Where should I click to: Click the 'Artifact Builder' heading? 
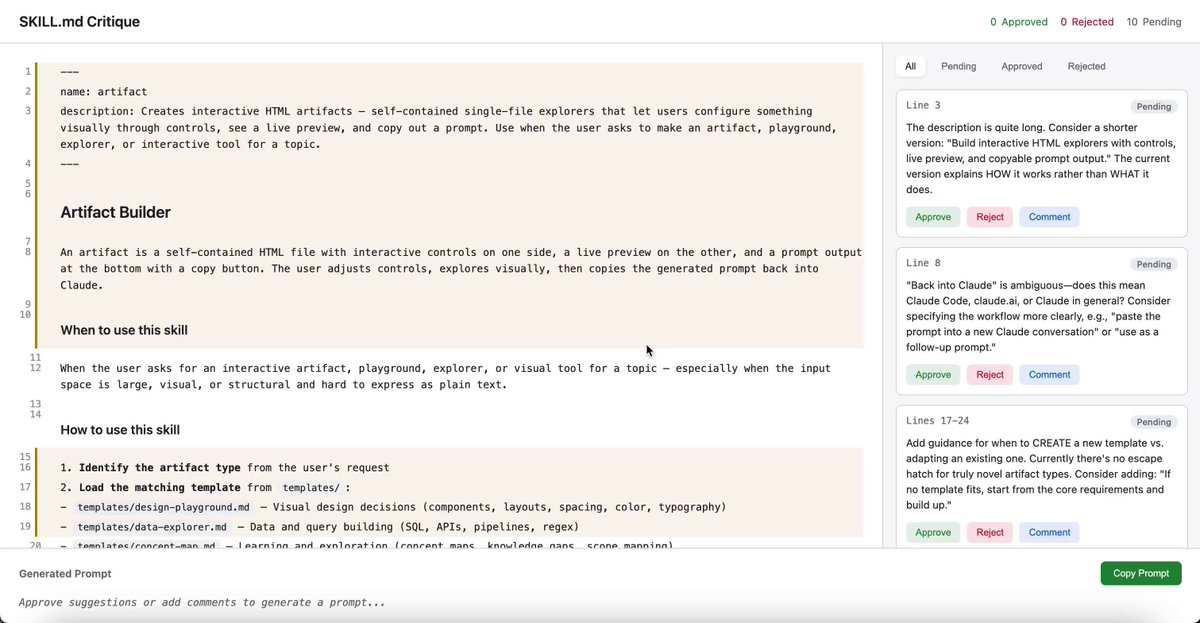point(115,212)
